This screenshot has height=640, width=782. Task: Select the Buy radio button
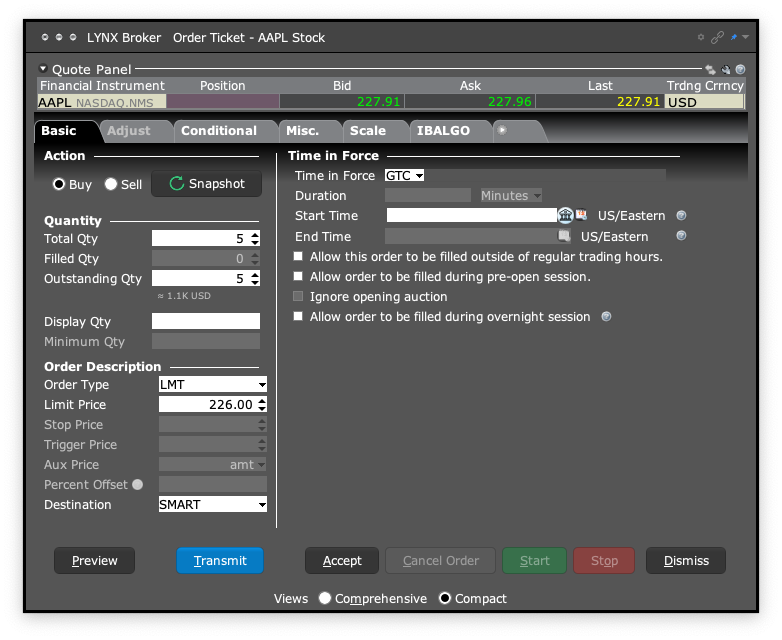click(x=59, y=184)
